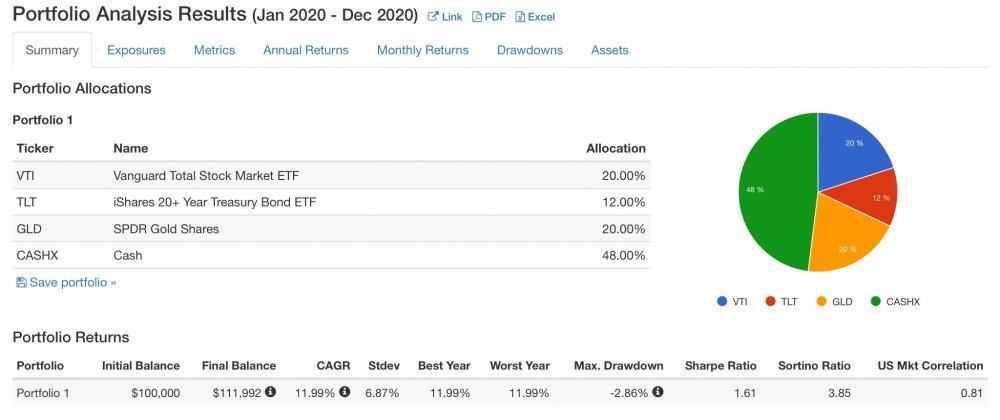Image resolution: width=1000 pixels, height=420 pixels.
Task: Click the Save portfolio disk icon
Action: 21,283
